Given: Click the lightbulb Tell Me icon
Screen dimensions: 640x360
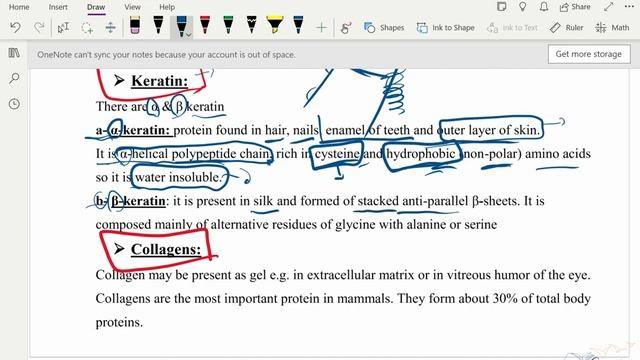Looking at the screenshot, I should coord(522,7).
